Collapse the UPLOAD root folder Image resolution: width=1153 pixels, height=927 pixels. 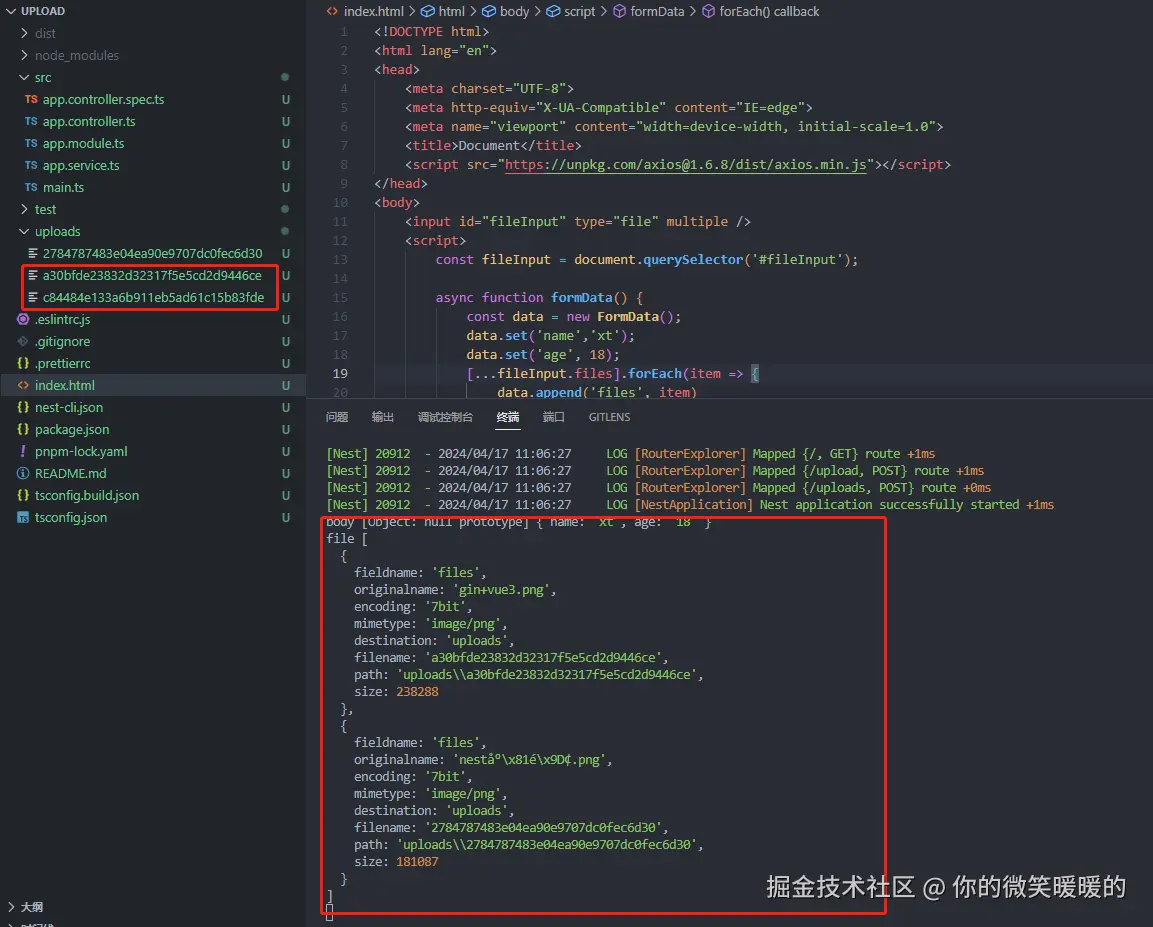click(11, 11)
